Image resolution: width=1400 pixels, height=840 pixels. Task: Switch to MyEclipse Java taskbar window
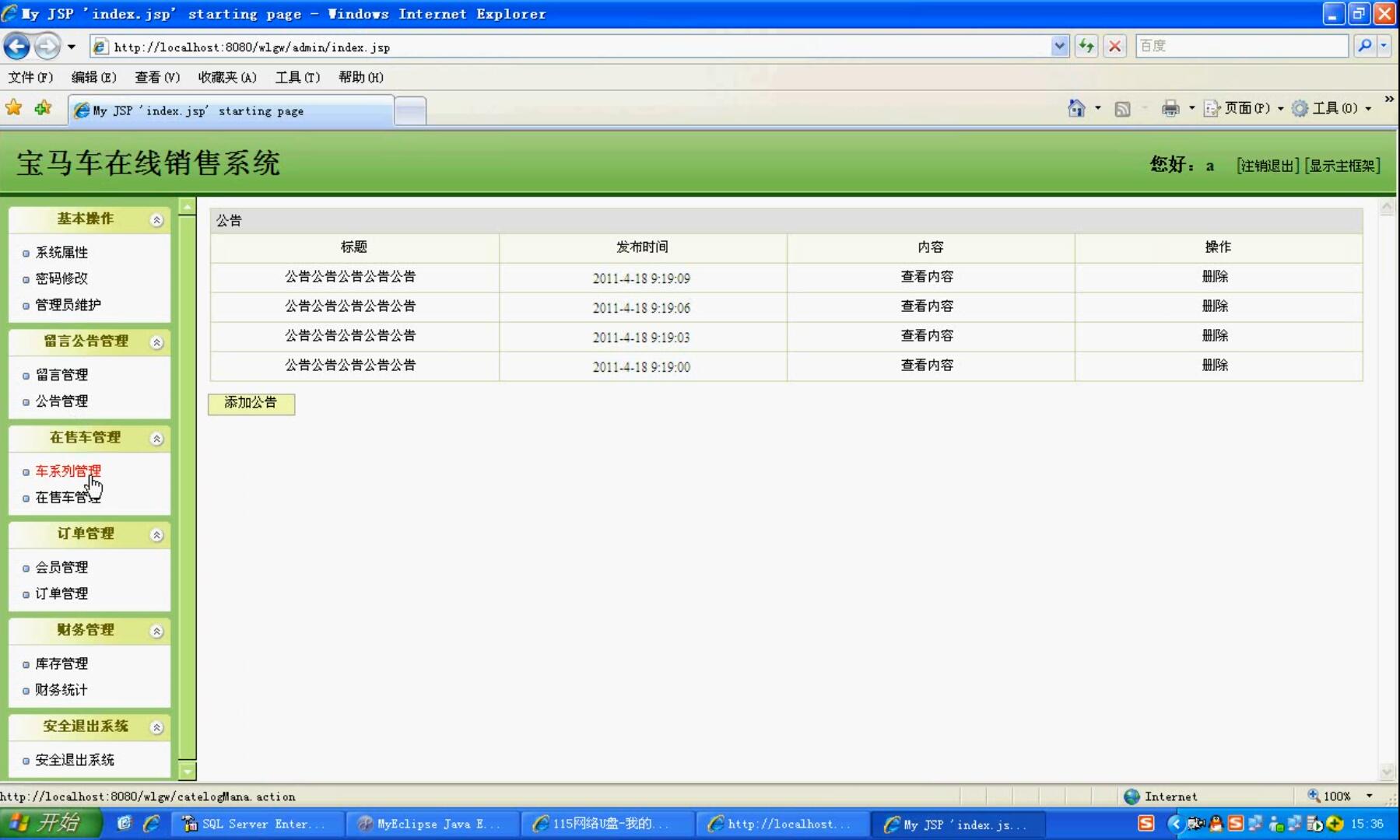click(x=434, y=824)
